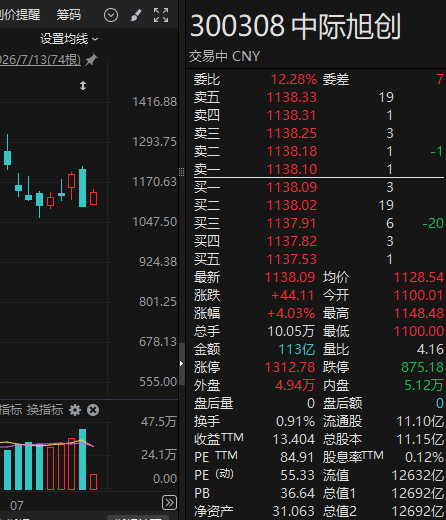Click the splitter grip between chart and quote
The image size is (446, 520).
tap(182, 172)
